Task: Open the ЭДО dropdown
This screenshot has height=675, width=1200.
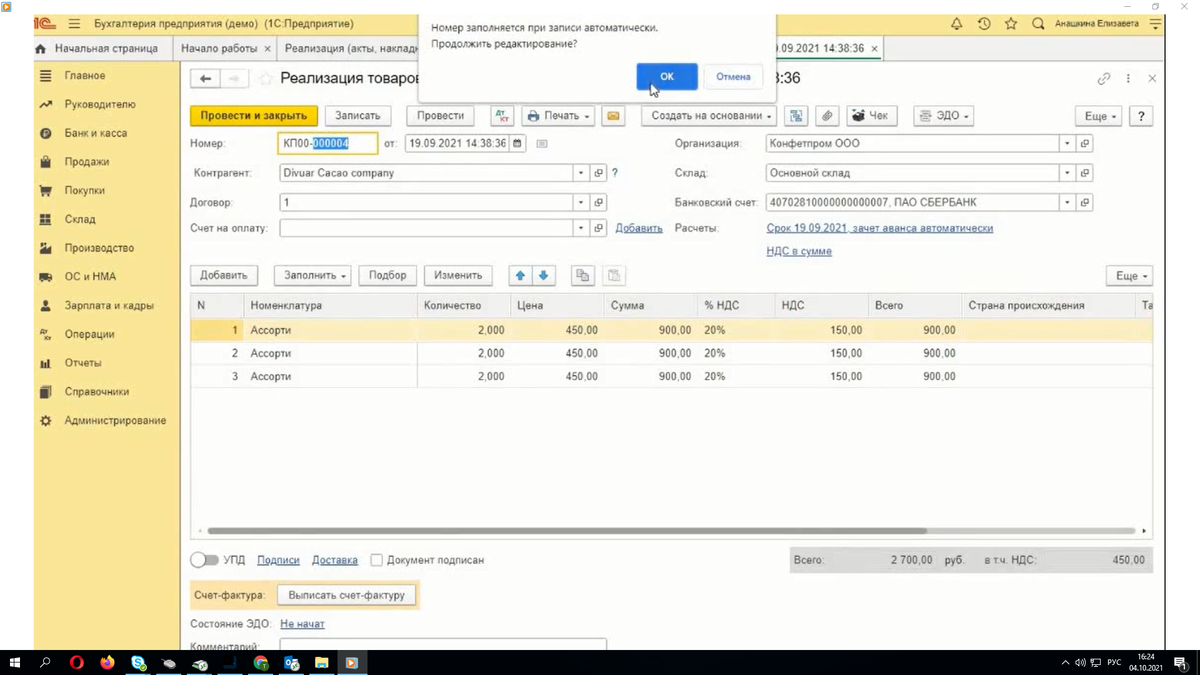Action: pyautogui.click(x=943, y=116)
